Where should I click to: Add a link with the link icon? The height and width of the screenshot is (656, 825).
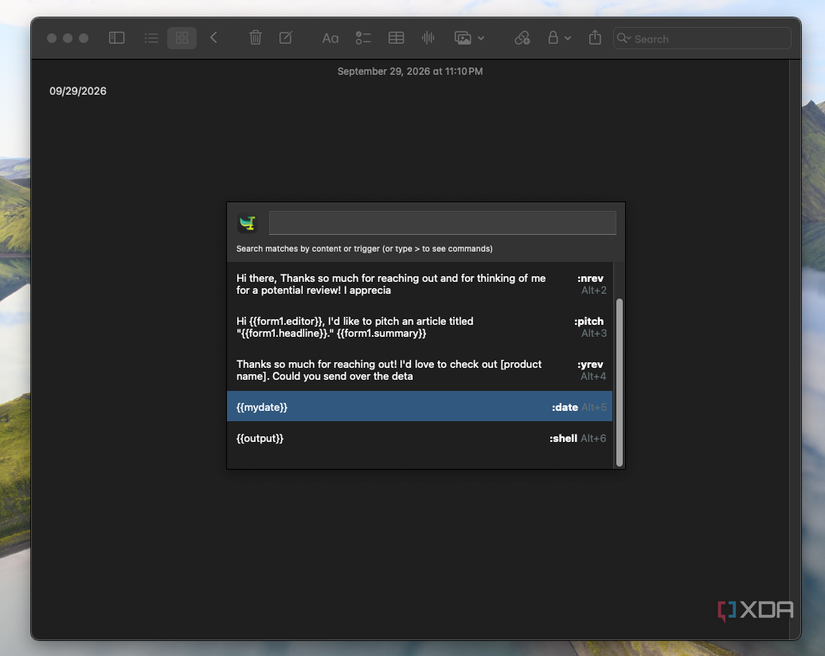[x=522, y=38]
